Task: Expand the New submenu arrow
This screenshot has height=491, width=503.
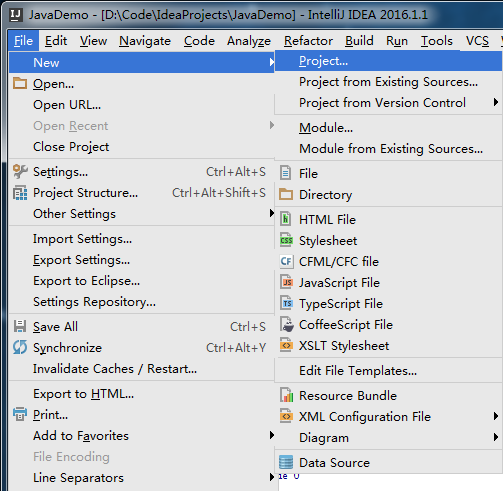Action: click(x=272, y=62)
